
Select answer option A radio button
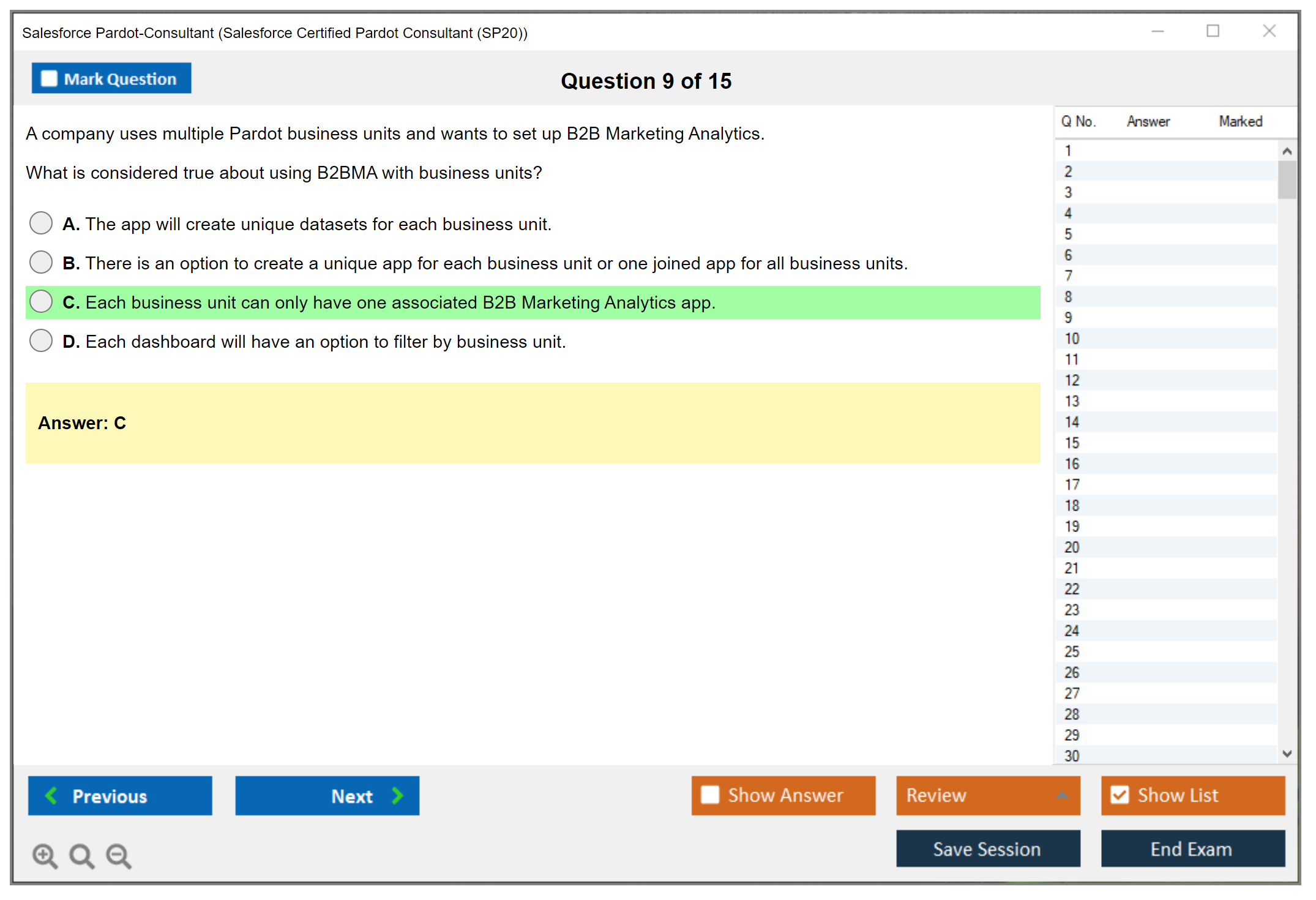click(x=41, y=223)
